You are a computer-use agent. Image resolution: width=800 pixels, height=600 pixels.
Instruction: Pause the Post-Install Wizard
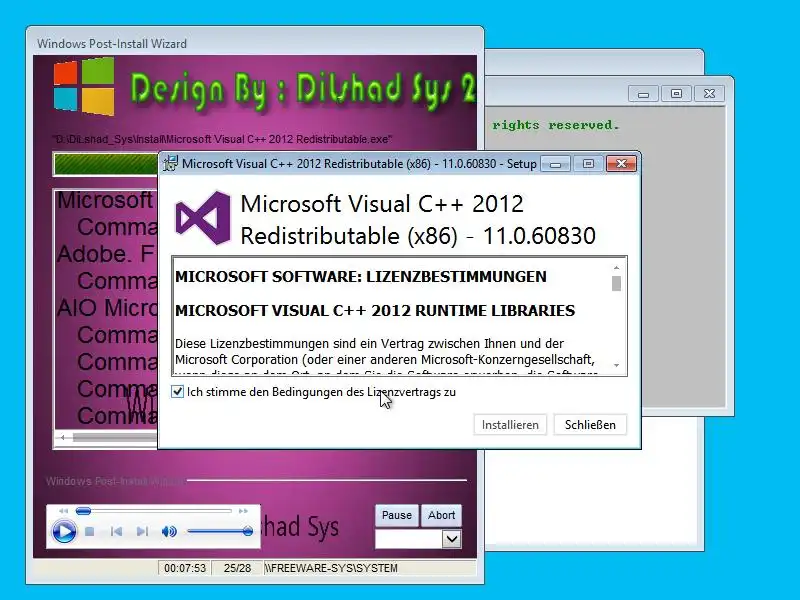397,515
